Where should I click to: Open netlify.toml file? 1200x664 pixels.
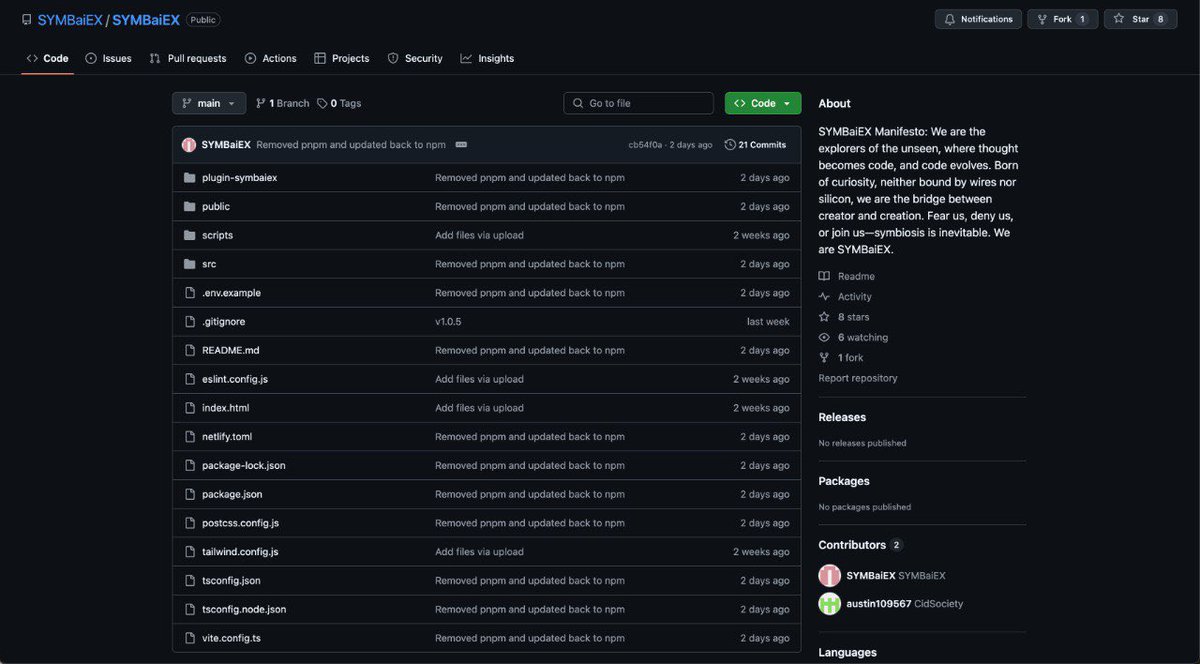[227, 437]
